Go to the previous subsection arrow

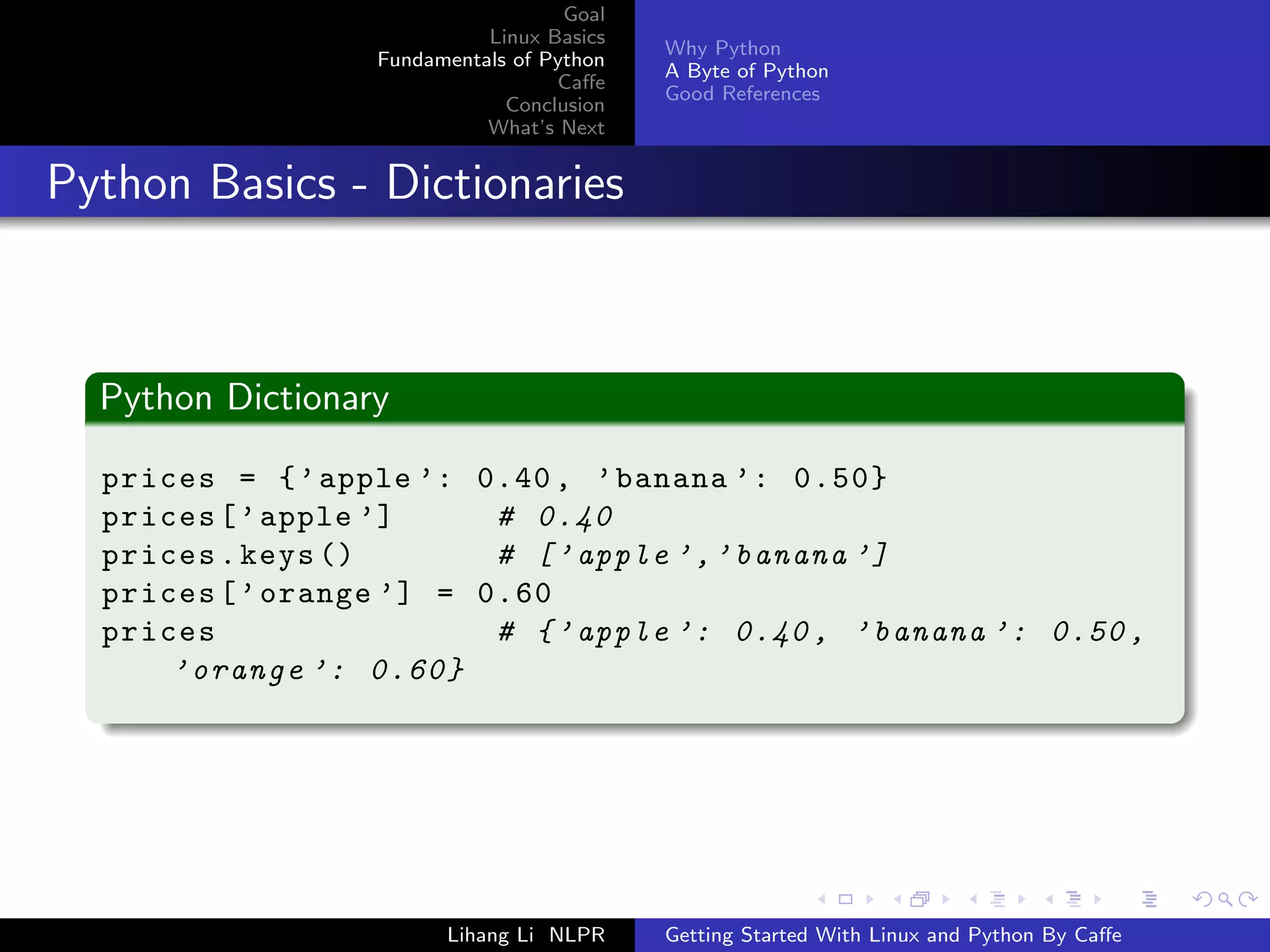[974, 899]
